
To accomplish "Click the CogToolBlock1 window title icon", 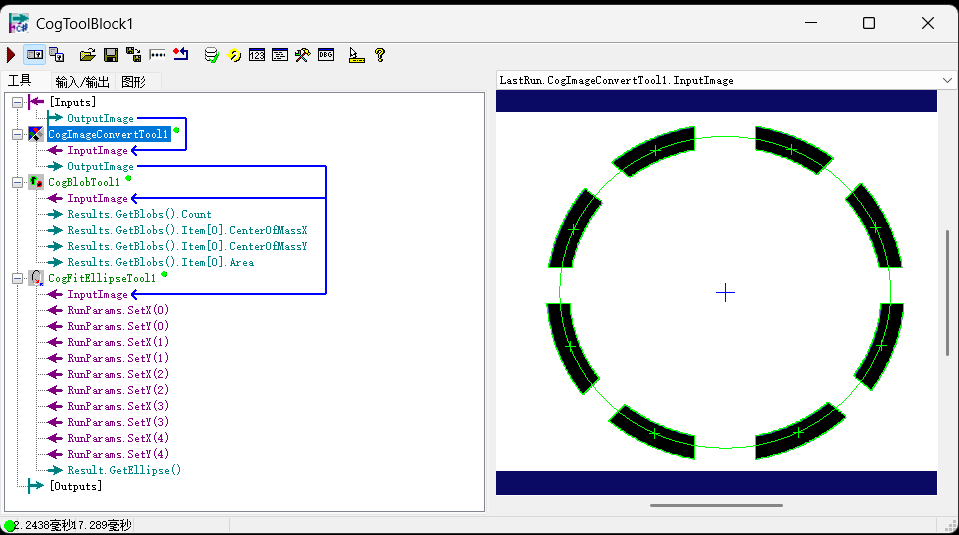I will click(x=19, y=23).
